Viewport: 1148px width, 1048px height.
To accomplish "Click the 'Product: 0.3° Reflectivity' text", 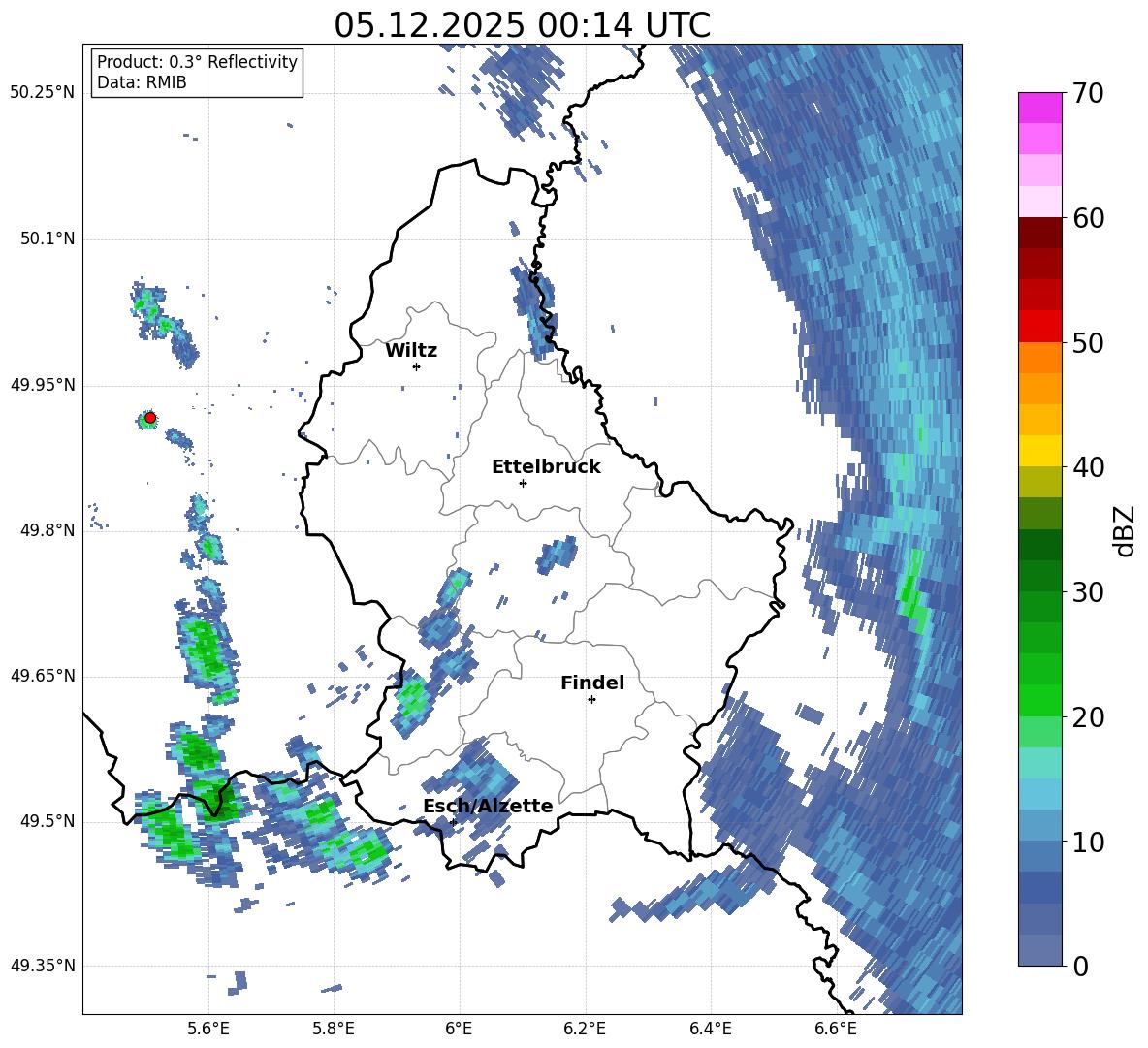I will tap(197, 62).
